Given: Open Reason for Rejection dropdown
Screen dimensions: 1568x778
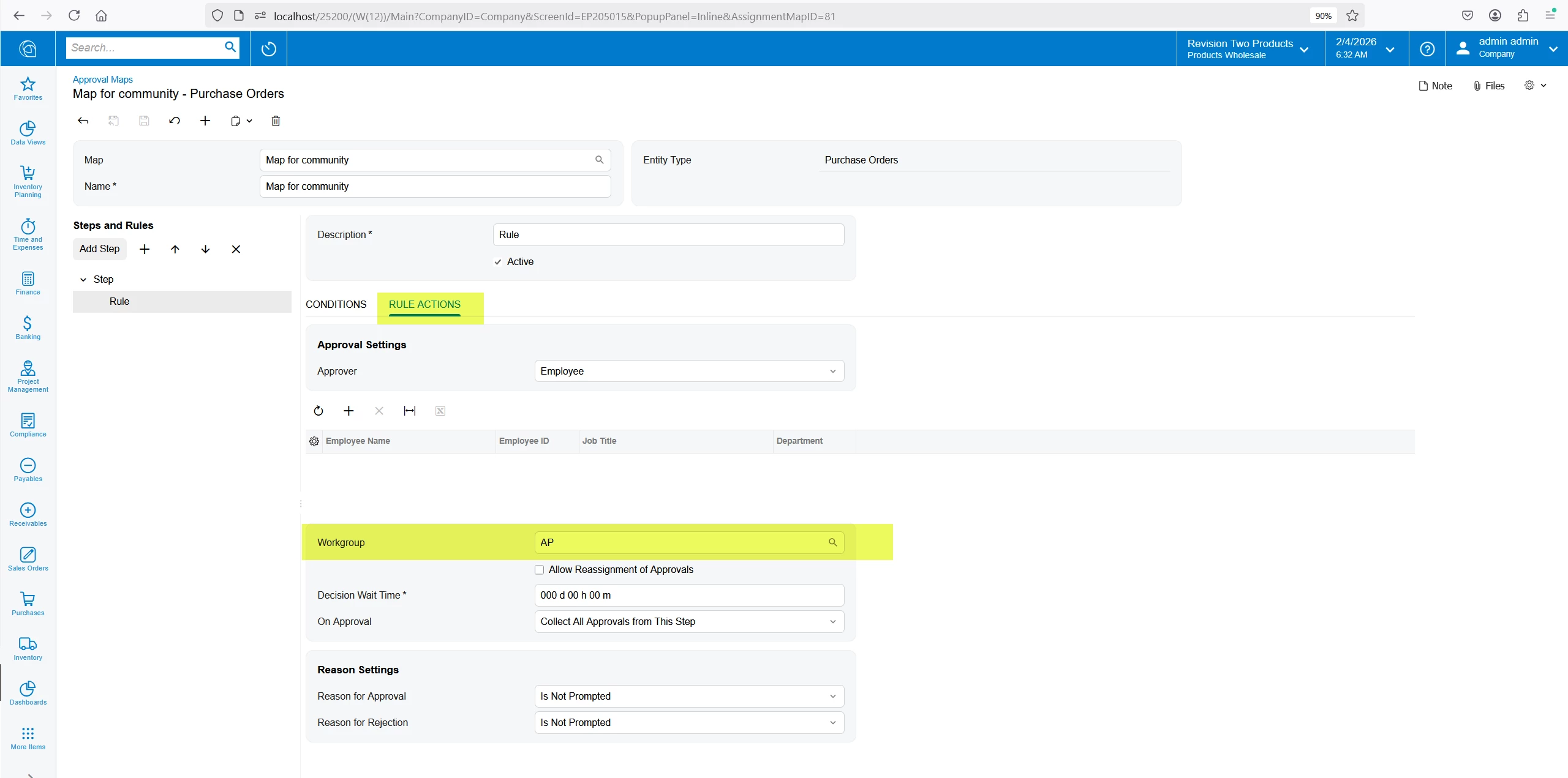Looking at the screenshot, I should pos(689,722).
